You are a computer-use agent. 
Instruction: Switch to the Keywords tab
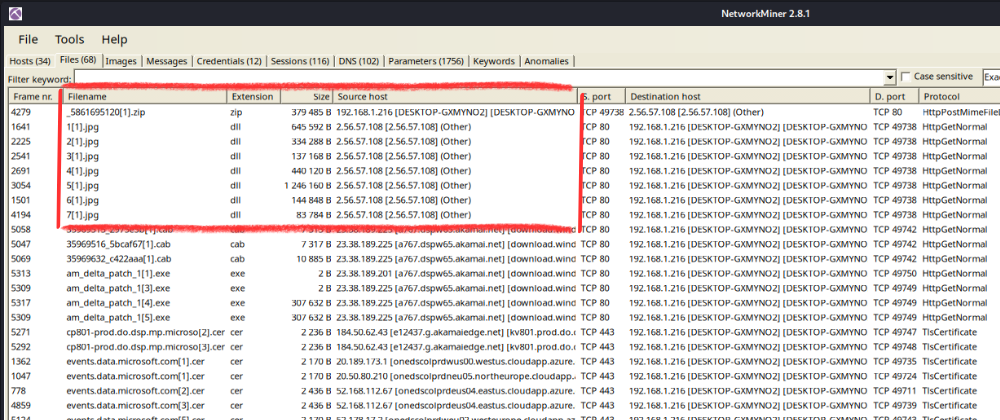[494, 61]
